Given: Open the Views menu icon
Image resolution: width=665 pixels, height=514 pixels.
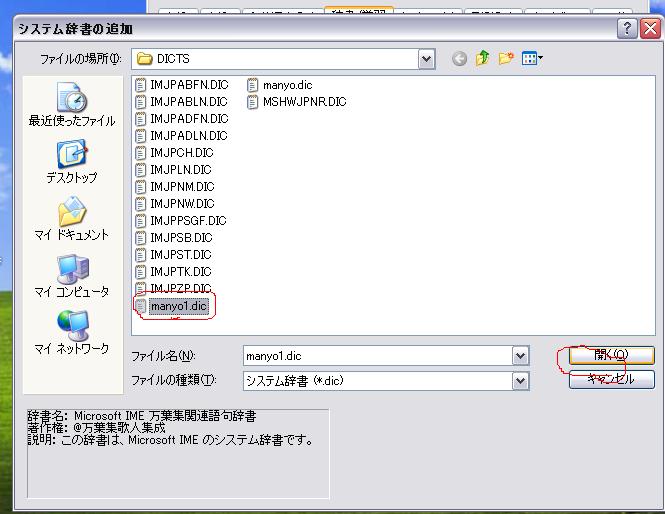Looking at the screenshot, I should click(x=532, y=59).
